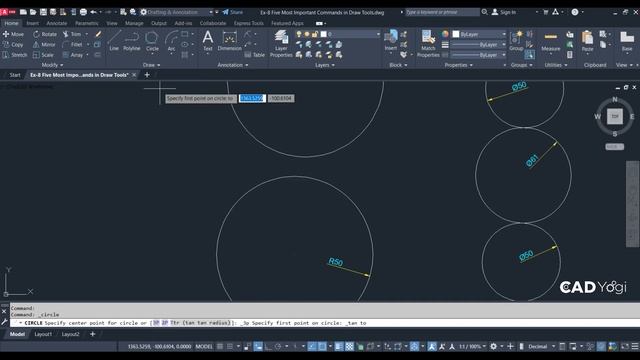Click Sign In
640x360 pixels.
point(504,12)
